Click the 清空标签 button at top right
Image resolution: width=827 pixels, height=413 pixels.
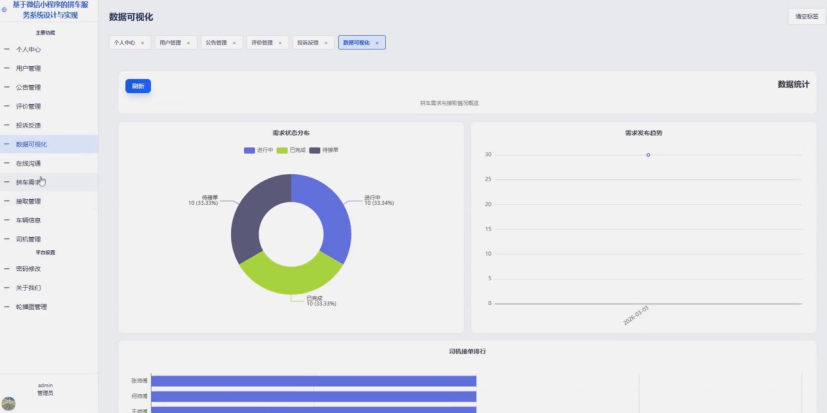pyautogui.click(x=807, y=16)
